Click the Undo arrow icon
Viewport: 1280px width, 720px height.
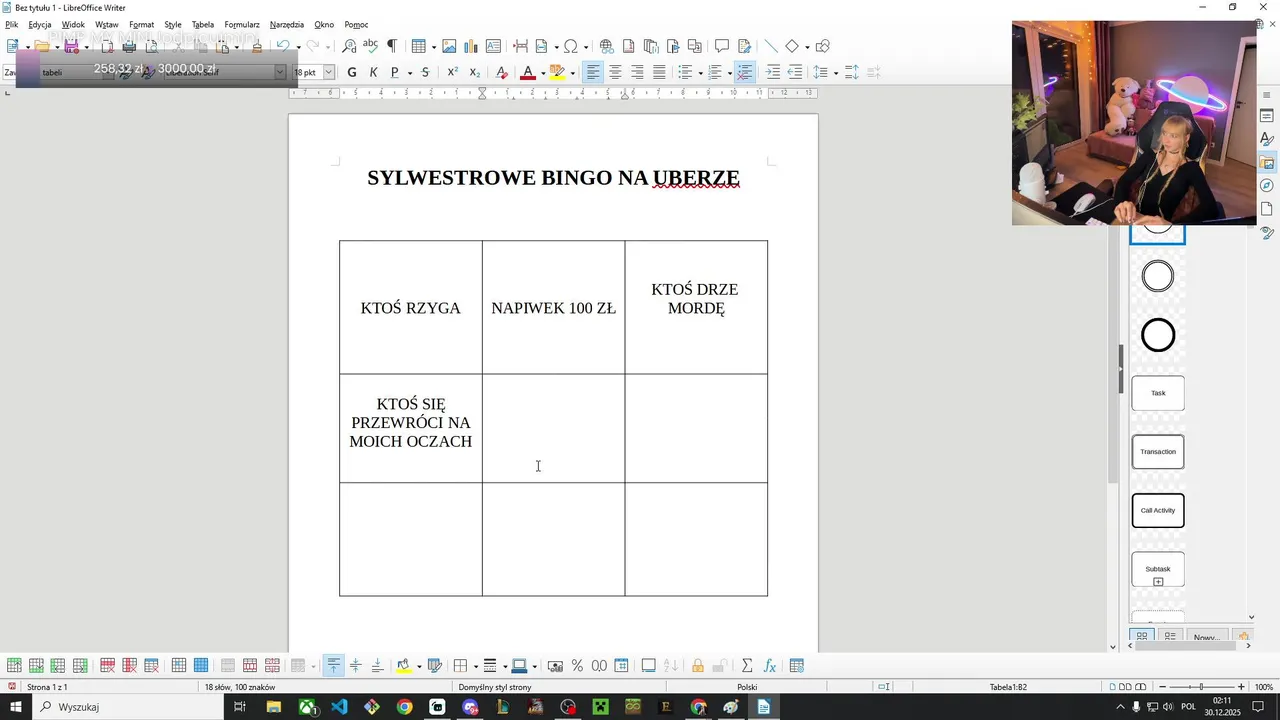pyautogui.click(x=283, y=46)
